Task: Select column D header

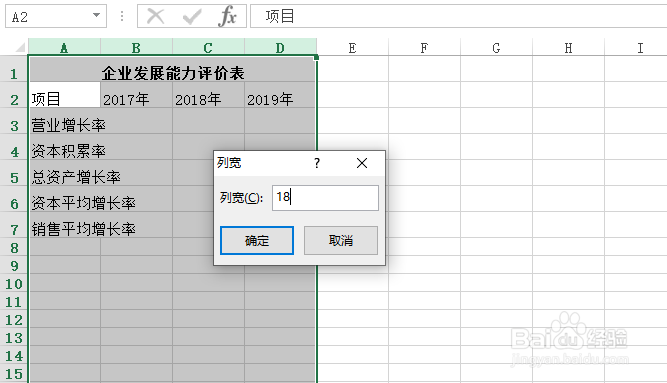Action: (280, 47)
